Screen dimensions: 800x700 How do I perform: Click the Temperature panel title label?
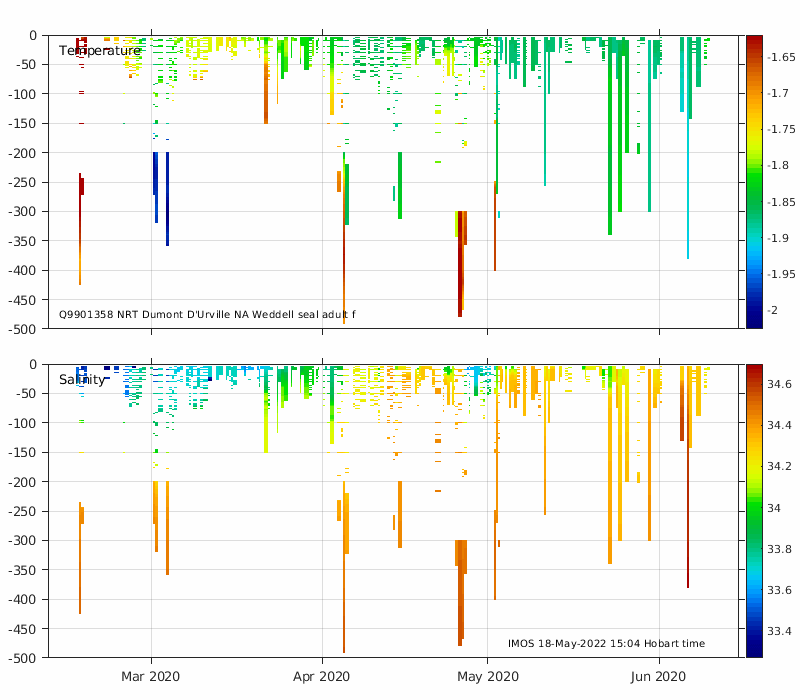point(99,51)
